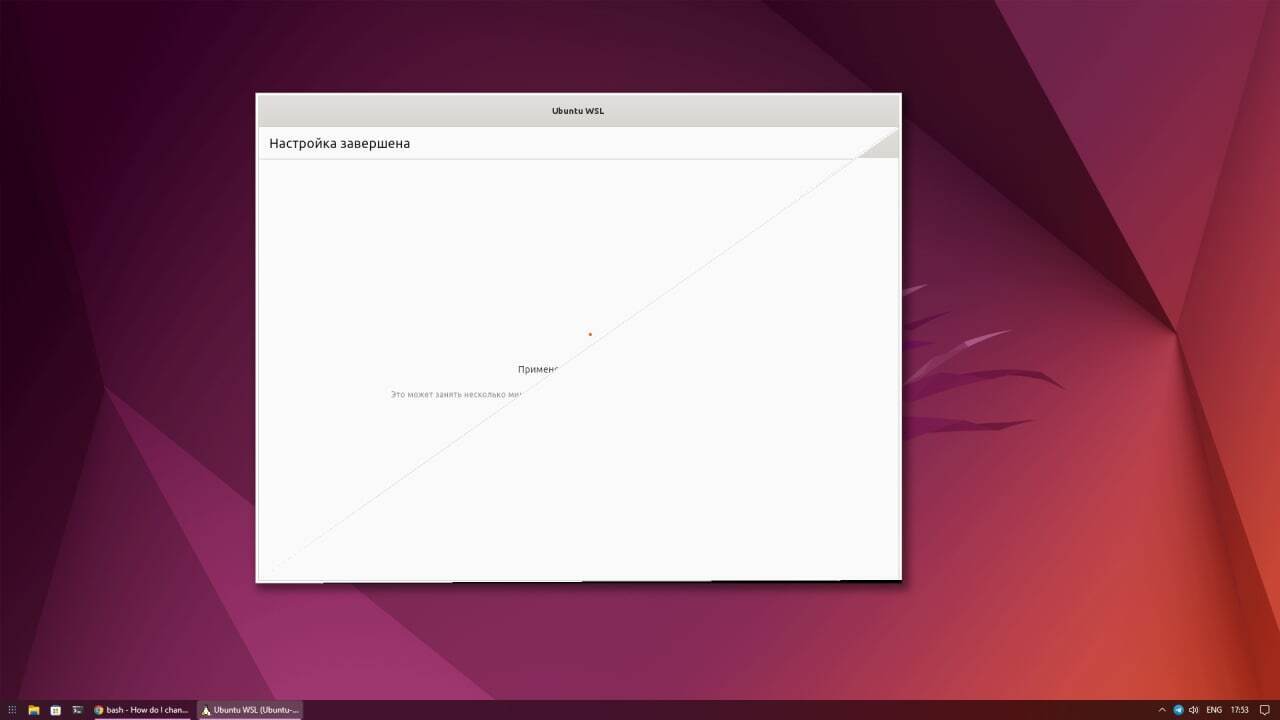This screenshot has height=720, width=1280.
Task: Open the clock showing 17:53
Action: (1240, 710)
